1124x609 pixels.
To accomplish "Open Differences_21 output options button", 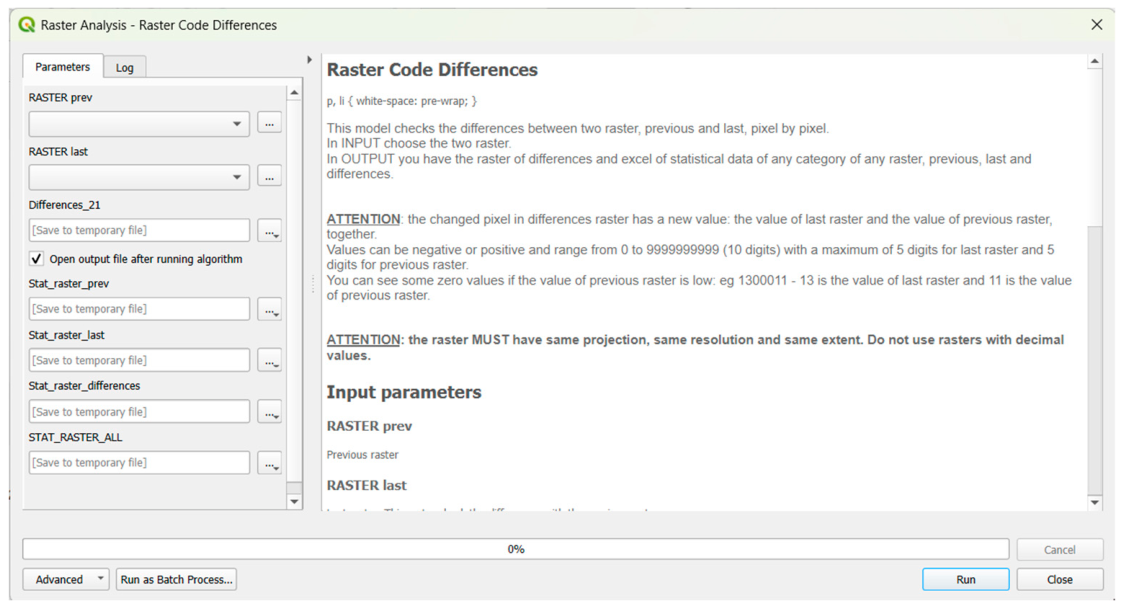I will 270,231.
